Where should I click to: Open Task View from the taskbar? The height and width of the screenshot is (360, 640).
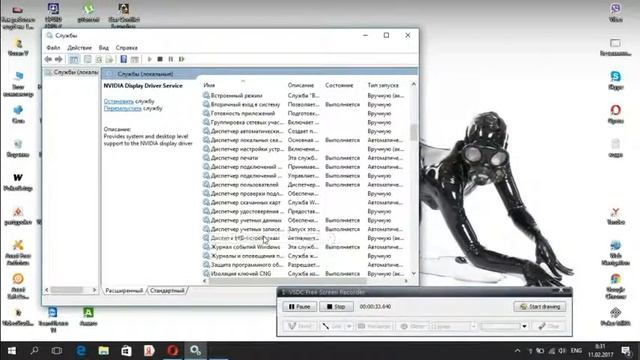pyautogui.click(x=57, y=351)
